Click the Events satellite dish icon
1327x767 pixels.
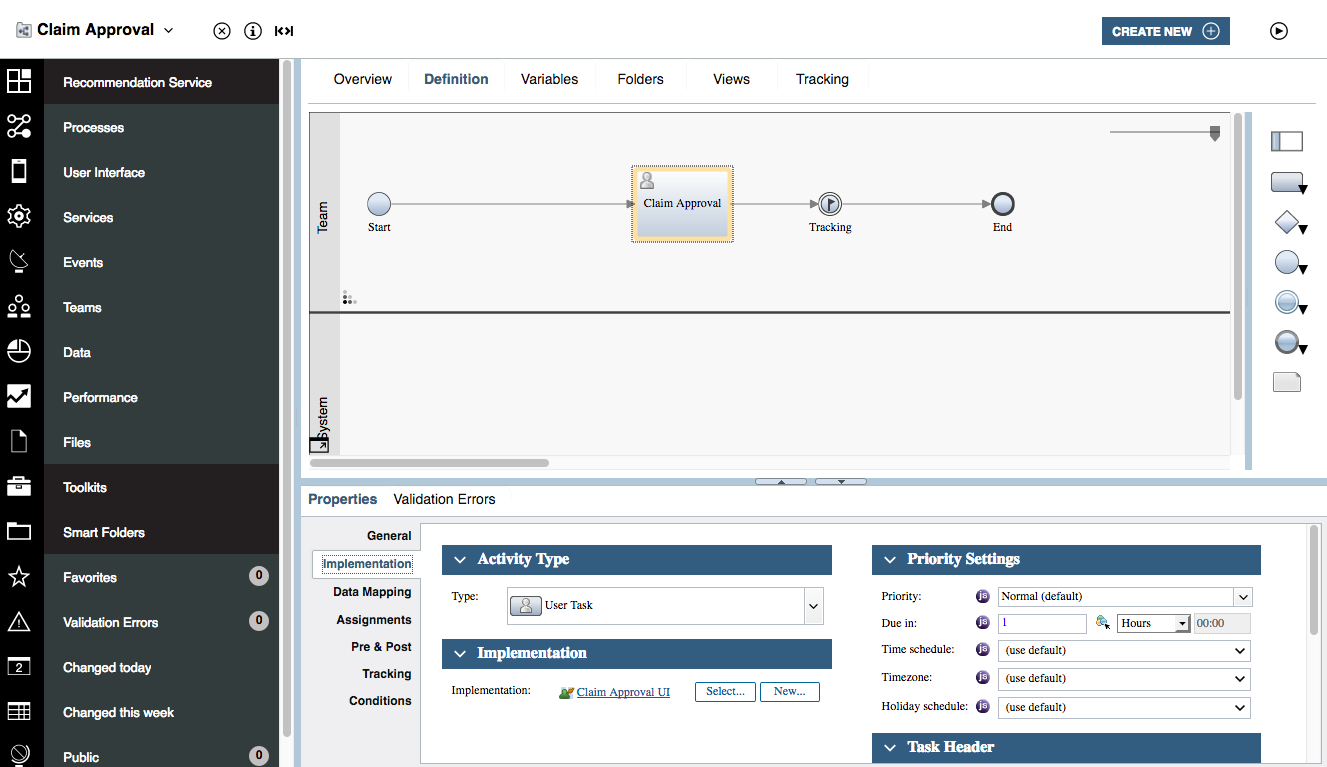click(x=19, y=261)
